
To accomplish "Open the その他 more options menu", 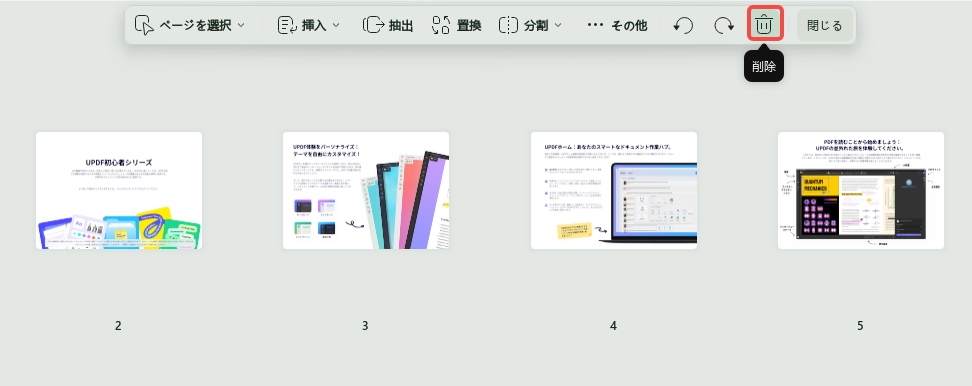I will tap(617, 25).
